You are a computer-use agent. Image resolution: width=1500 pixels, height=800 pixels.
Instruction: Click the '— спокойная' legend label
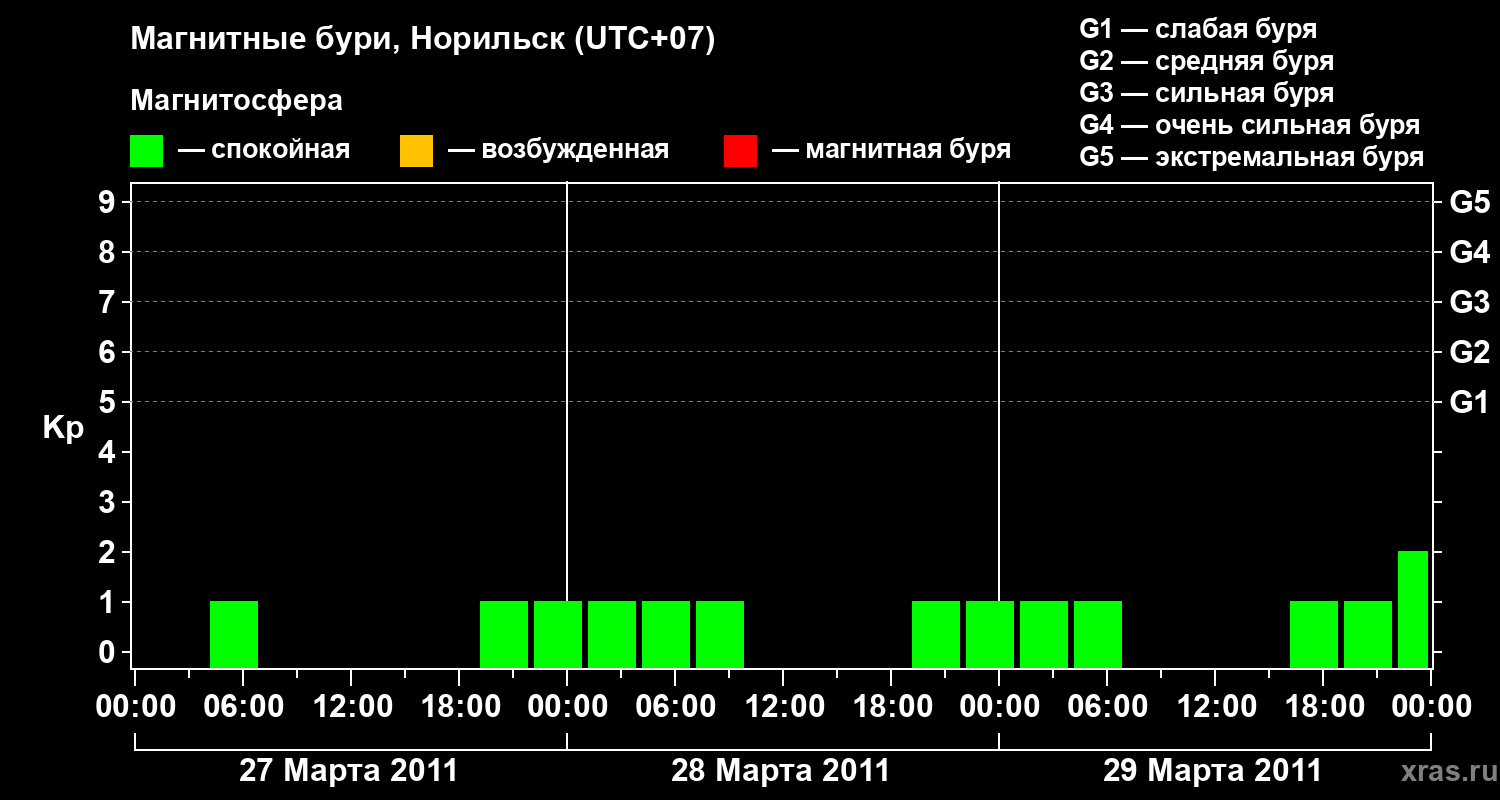pyautogui.click(x=264, y=151)
